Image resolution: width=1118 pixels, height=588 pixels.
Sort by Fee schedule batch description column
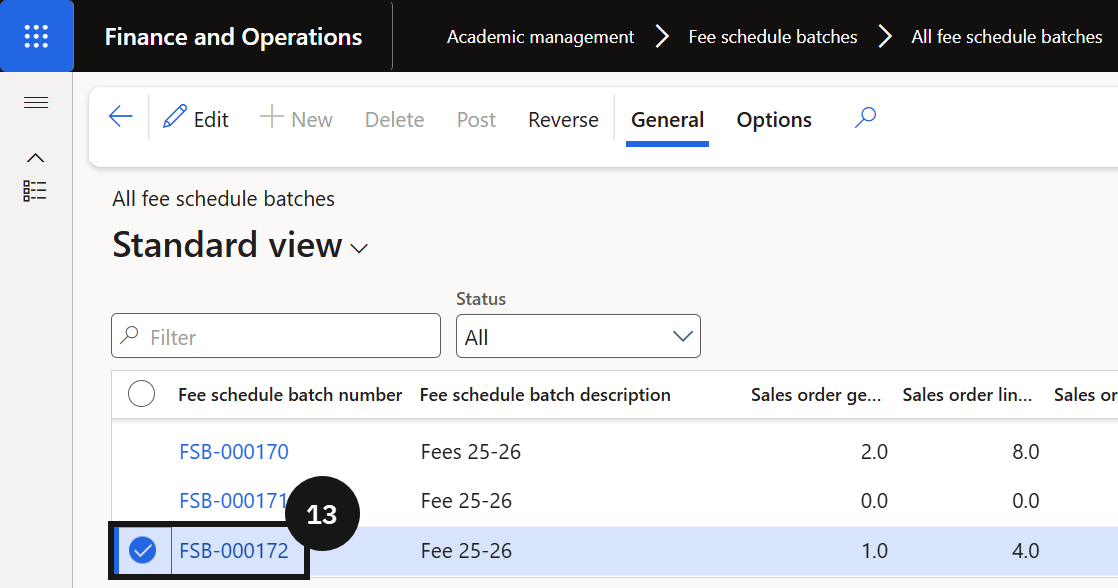545,395
